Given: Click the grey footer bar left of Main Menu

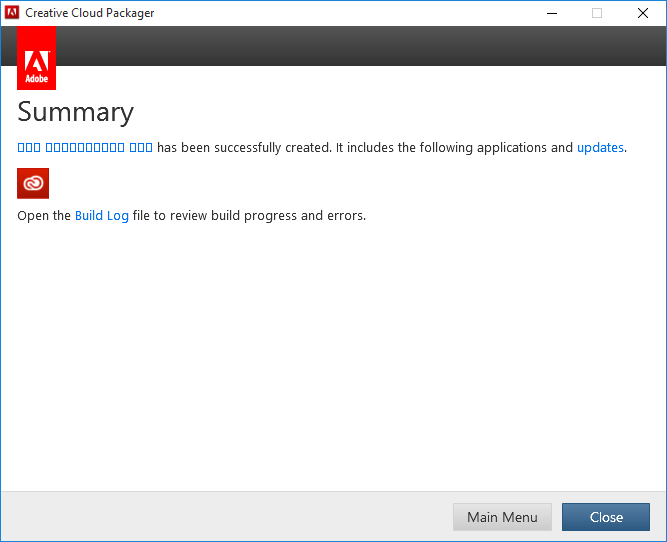Looking at the screenshot, I should point(220,517).
